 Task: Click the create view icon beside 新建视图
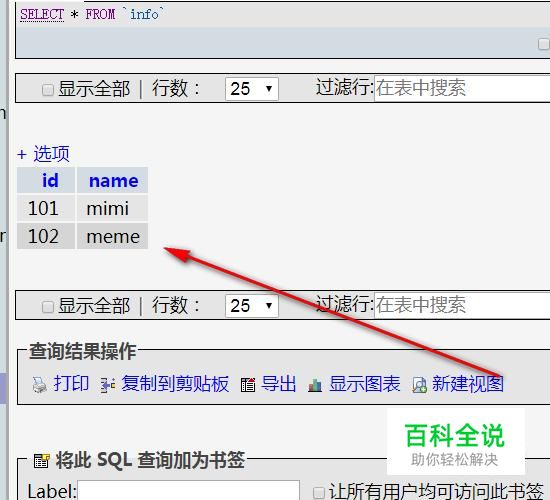(420, 385)
